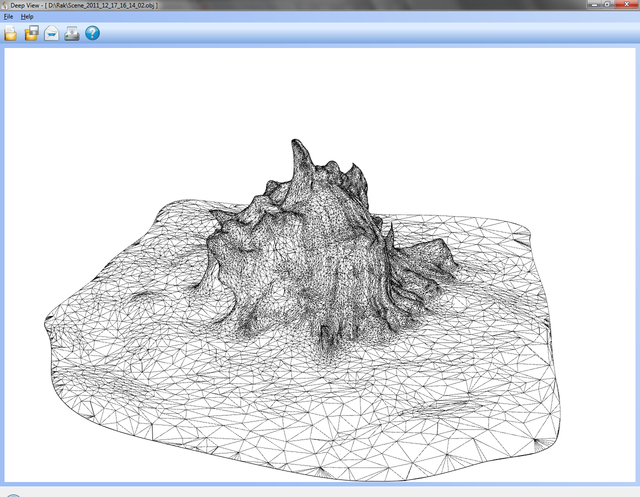Open the File menu
The width and height of the screenshot is (640, 497).
pyautogui.click(x=8, y=17)
